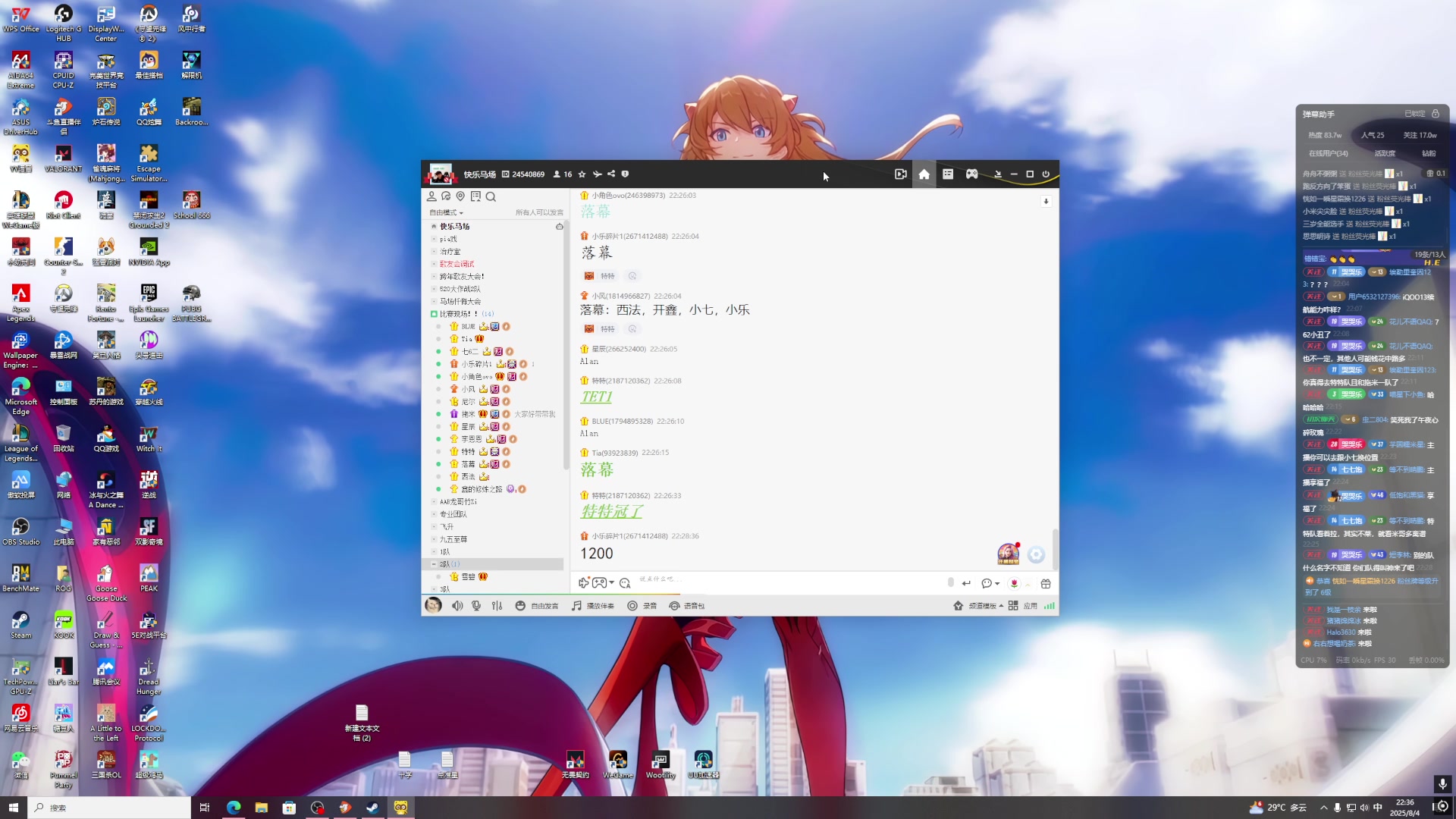The image size is (1456, 819).
Task: Select user 雪碧 under 2队
Action: point(468,577)
